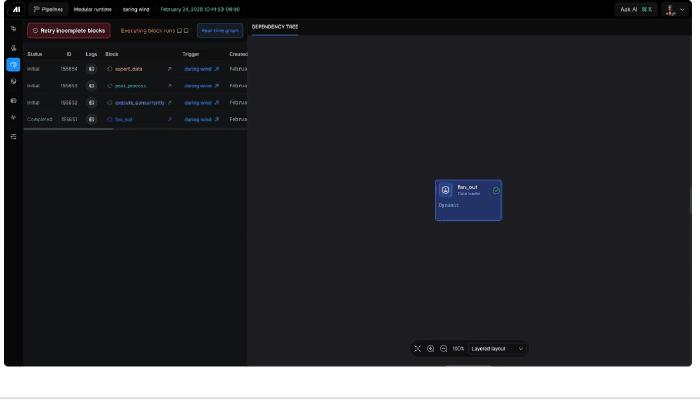Click the Status column header
700x399 pixels.
34,54
